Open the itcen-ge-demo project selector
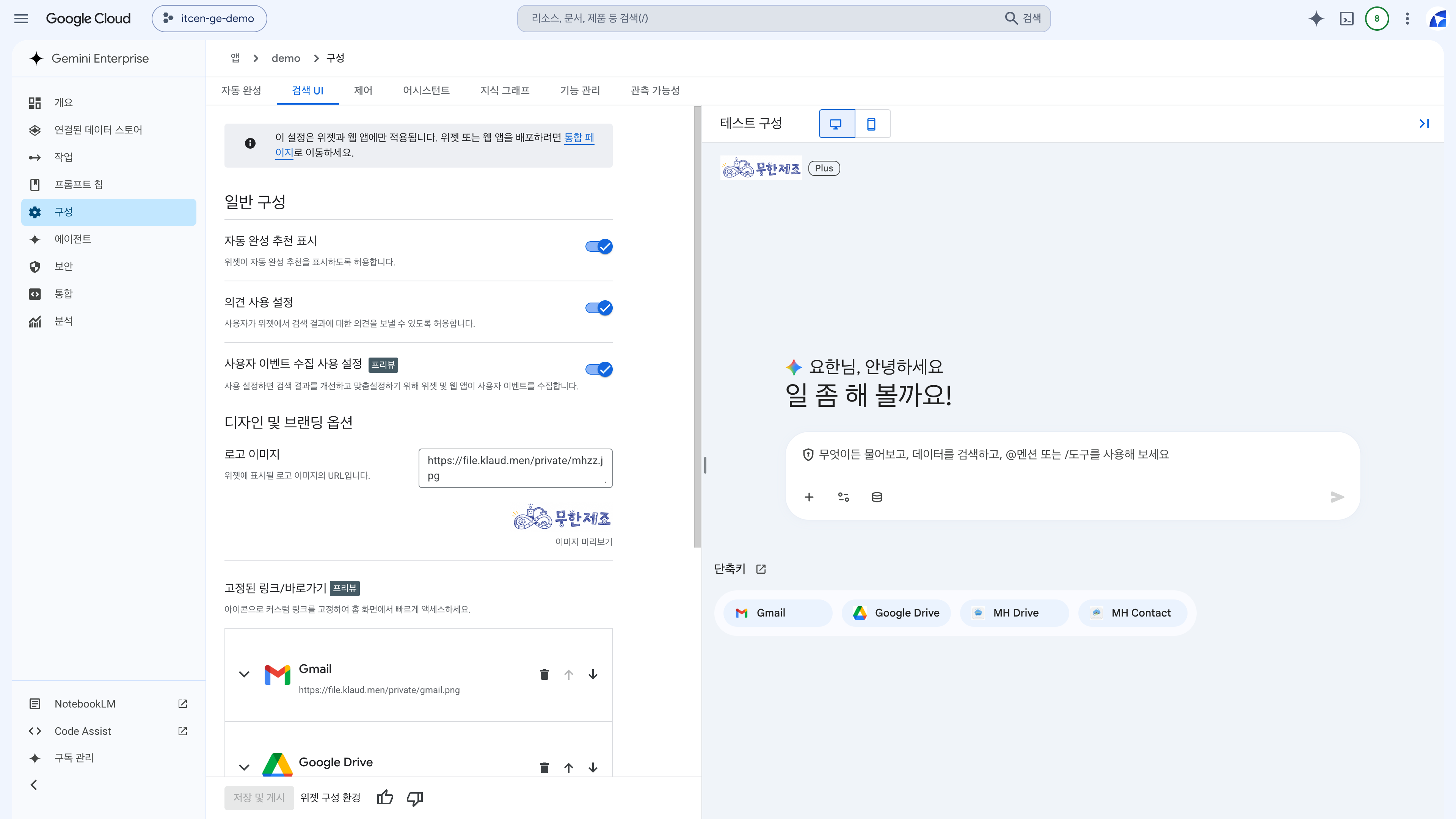 click(x=209, y=19)
